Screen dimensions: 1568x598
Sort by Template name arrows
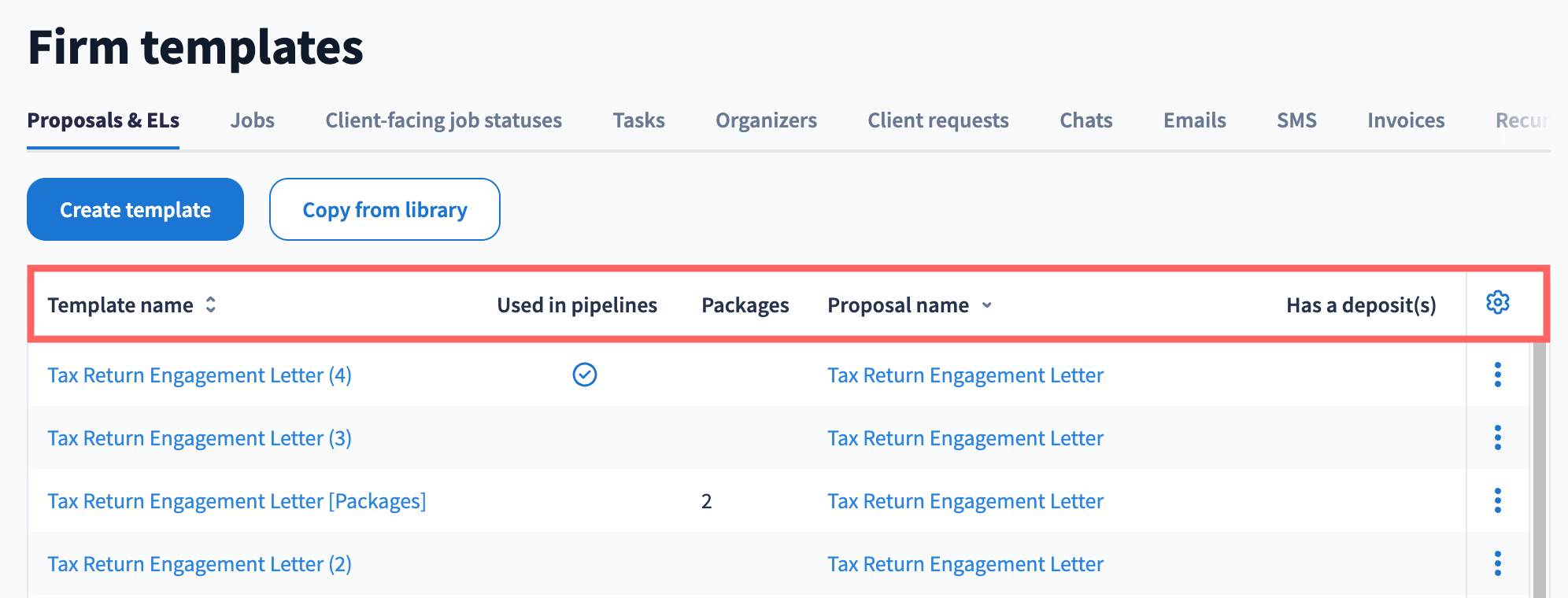point(210,305)
